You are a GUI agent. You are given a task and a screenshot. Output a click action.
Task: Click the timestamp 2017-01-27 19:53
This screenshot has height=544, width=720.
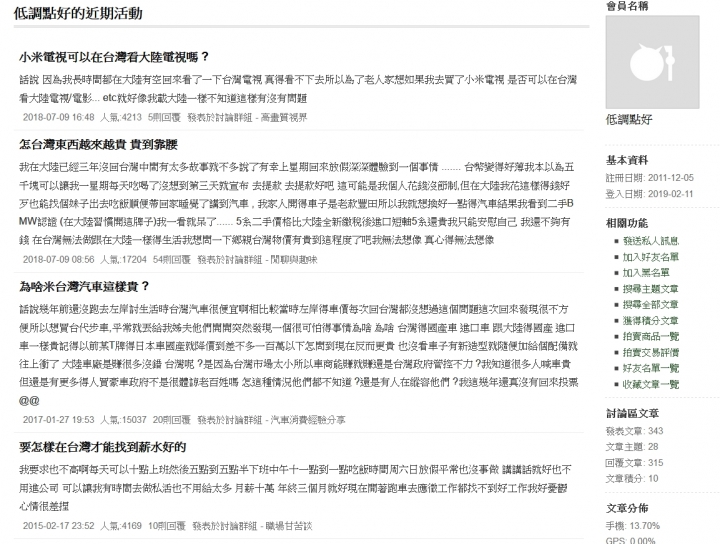pos(58,420)
